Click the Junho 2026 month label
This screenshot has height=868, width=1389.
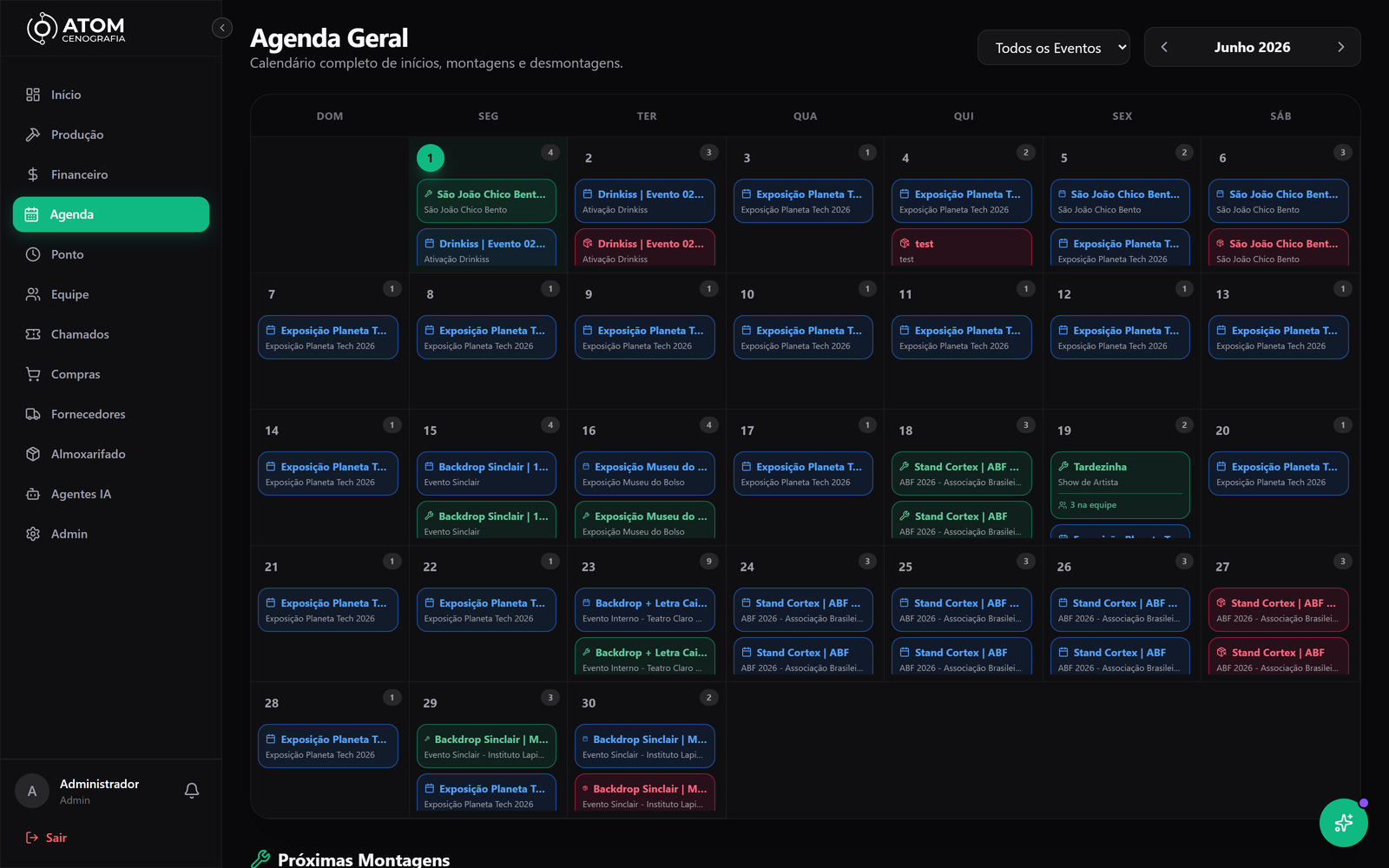pos(1252,48)
